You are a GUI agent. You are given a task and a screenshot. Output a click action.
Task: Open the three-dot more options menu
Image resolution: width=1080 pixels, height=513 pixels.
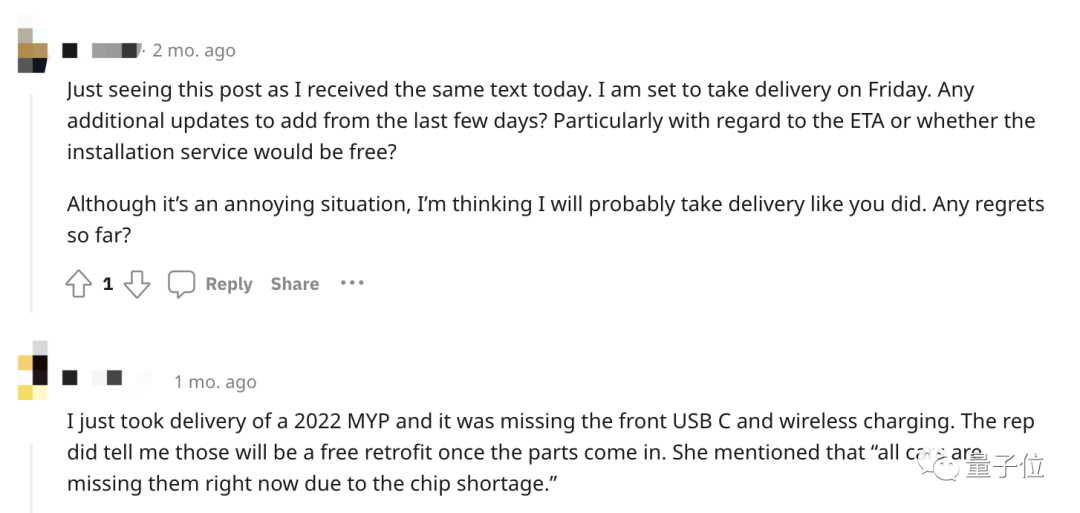coord(351,283)
